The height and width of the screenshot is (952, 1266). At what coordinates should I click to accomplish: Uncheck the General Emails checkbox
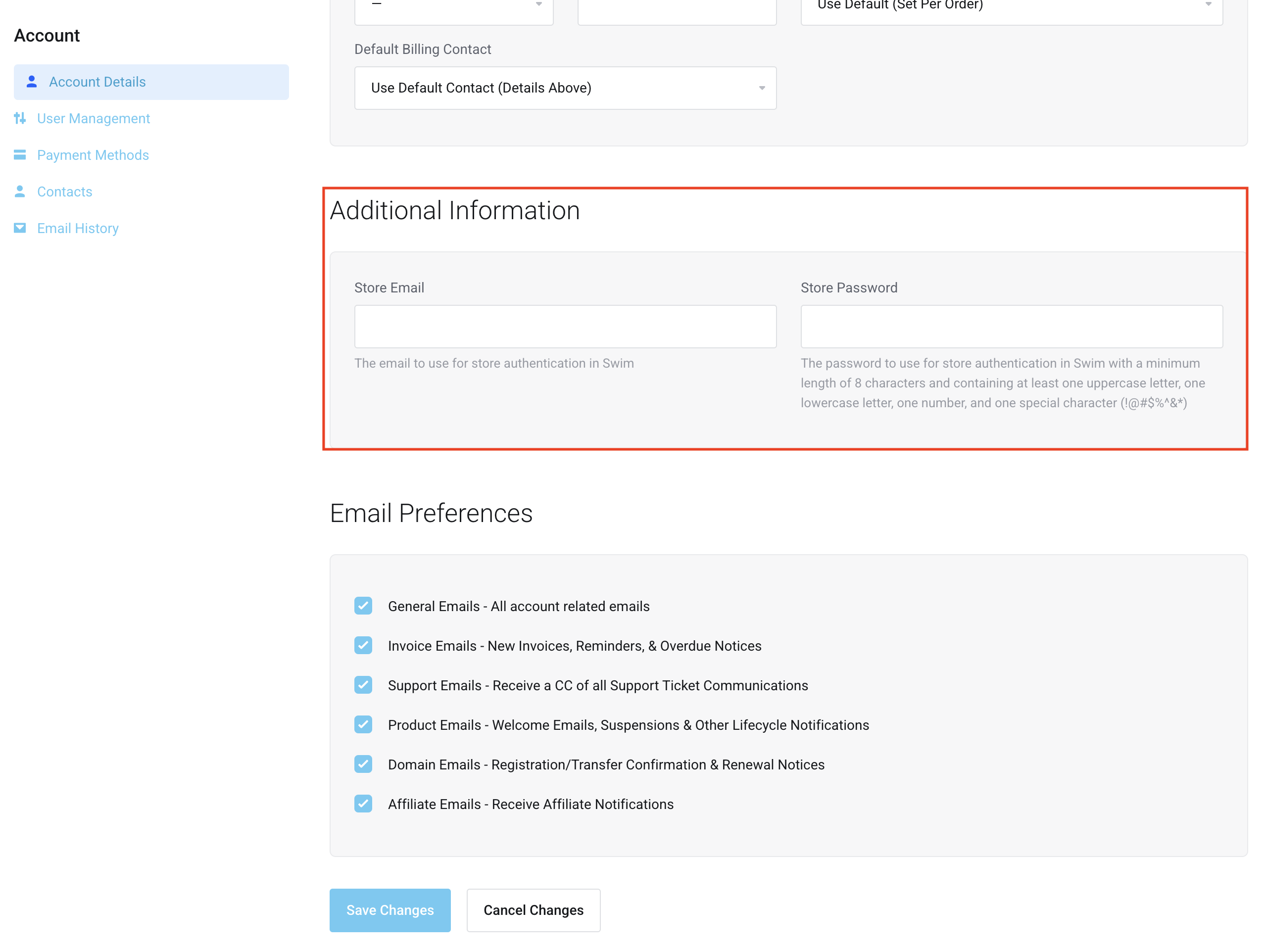tap(363, 606)
